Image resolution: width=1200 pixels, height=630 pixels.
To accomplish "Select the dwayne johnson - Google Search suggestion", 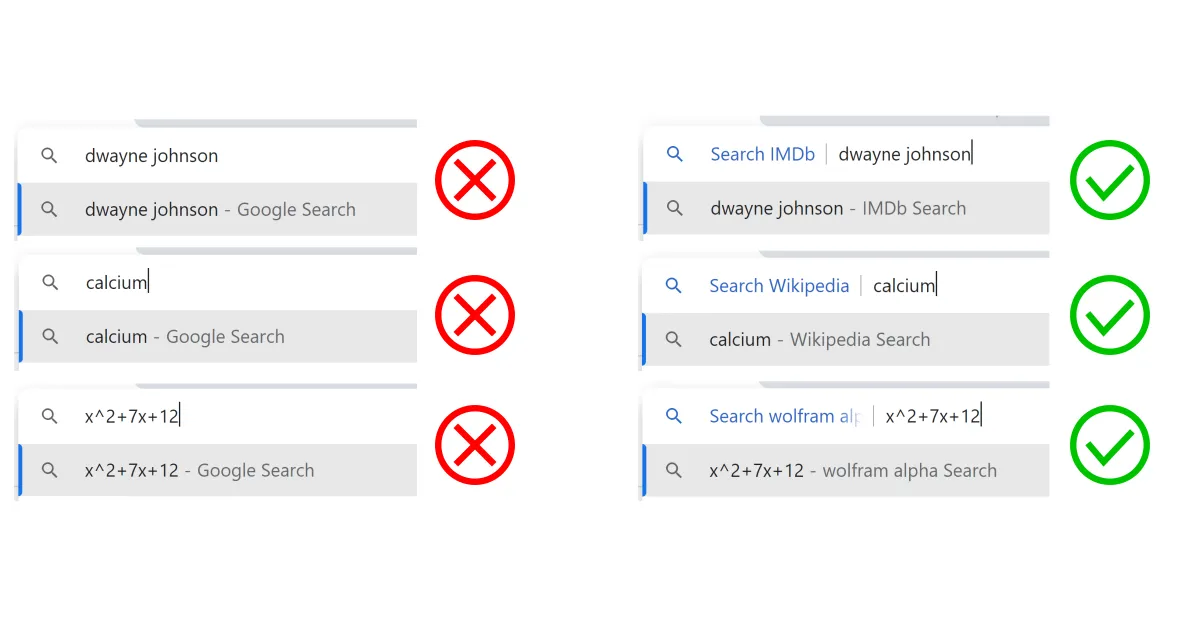I will pyautogui.click(x=218, y=209).
